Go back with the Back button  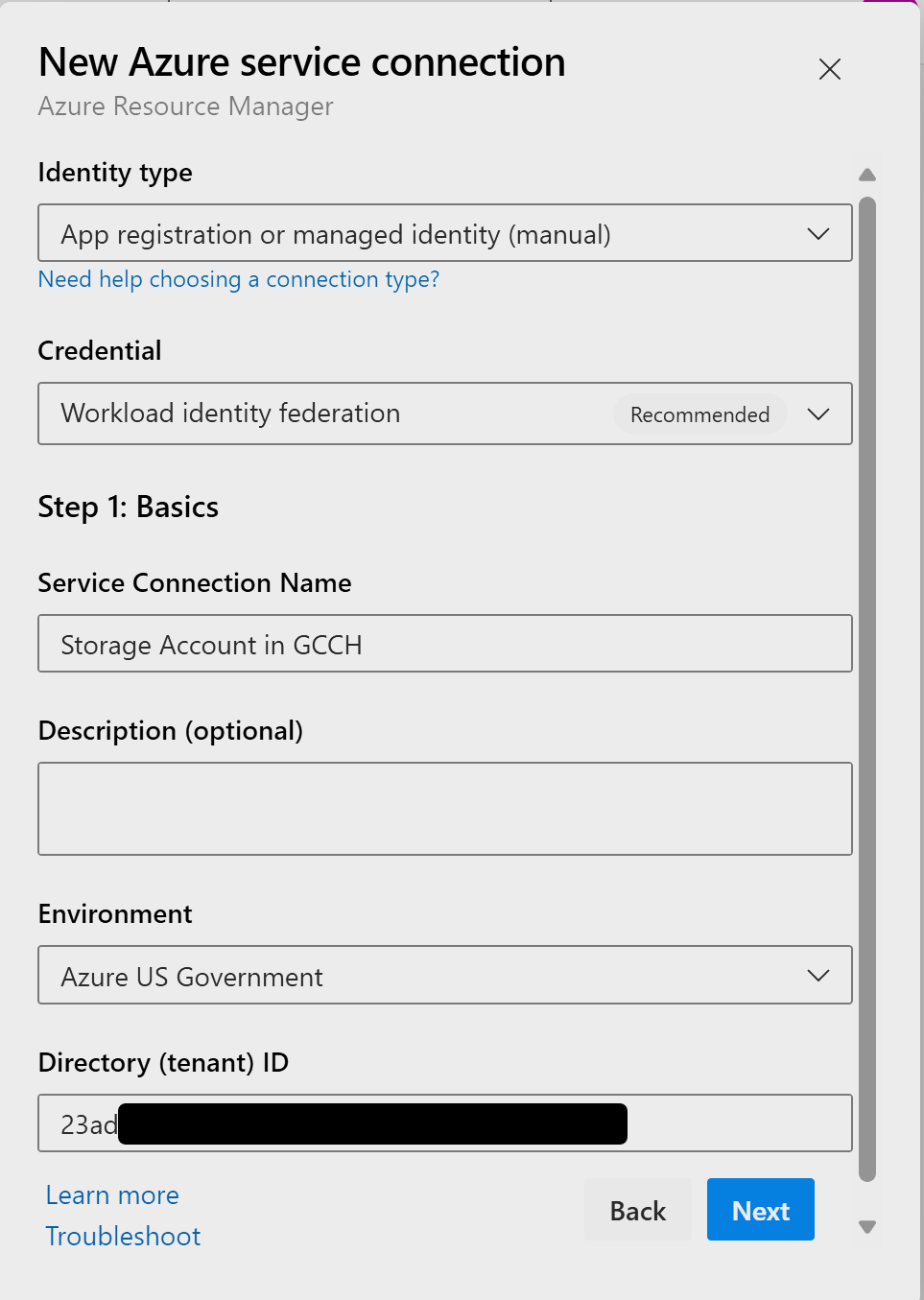(x=638, y=1210)
